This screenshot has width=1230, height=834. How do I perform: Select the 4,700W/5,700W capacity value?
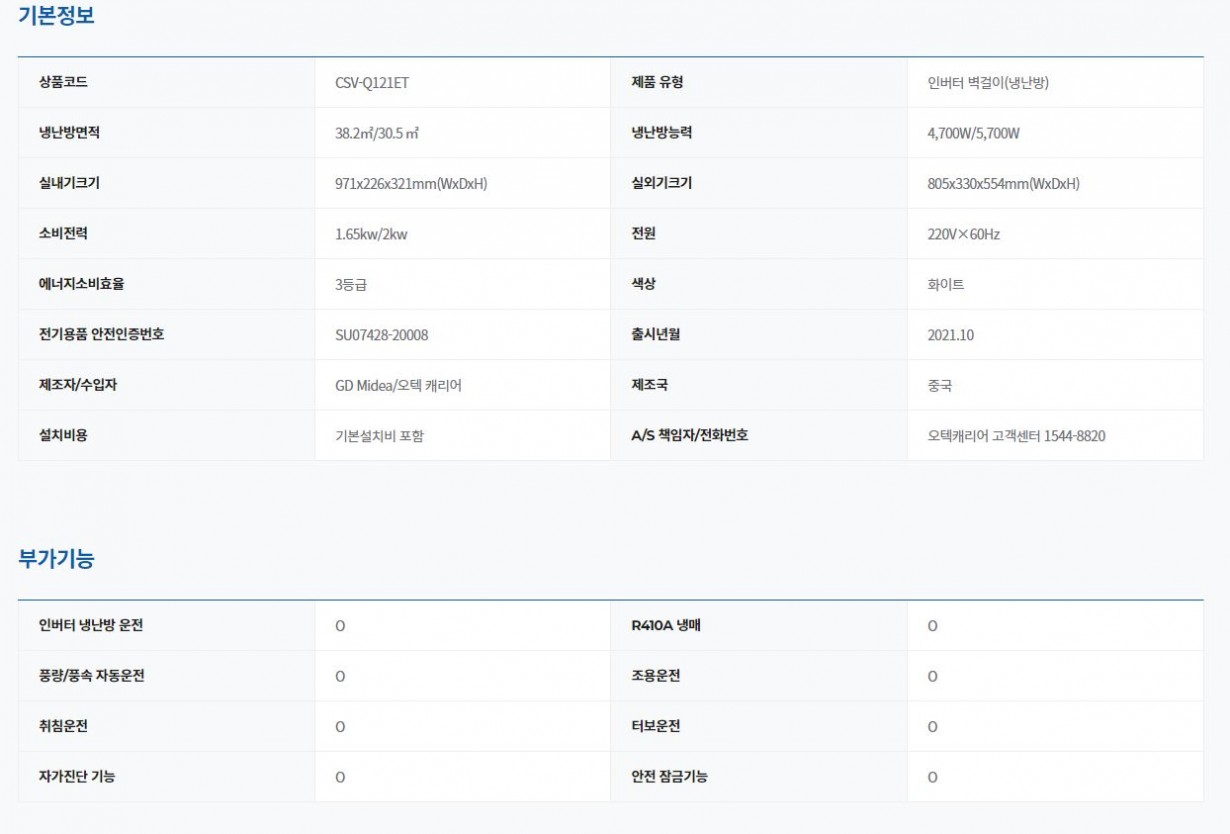point(973,133)
